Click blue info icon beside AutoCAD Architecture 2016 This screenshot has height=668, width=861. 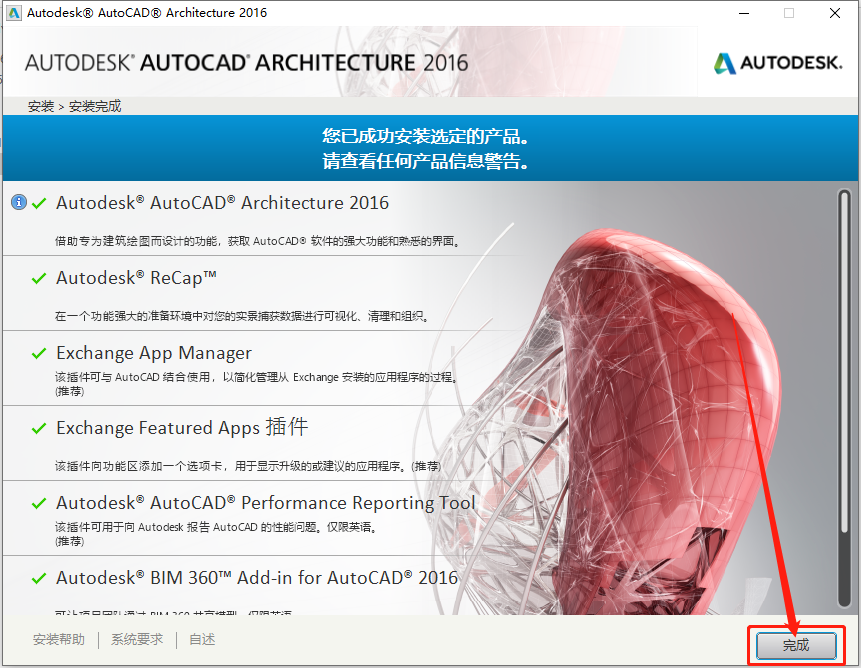19,202
